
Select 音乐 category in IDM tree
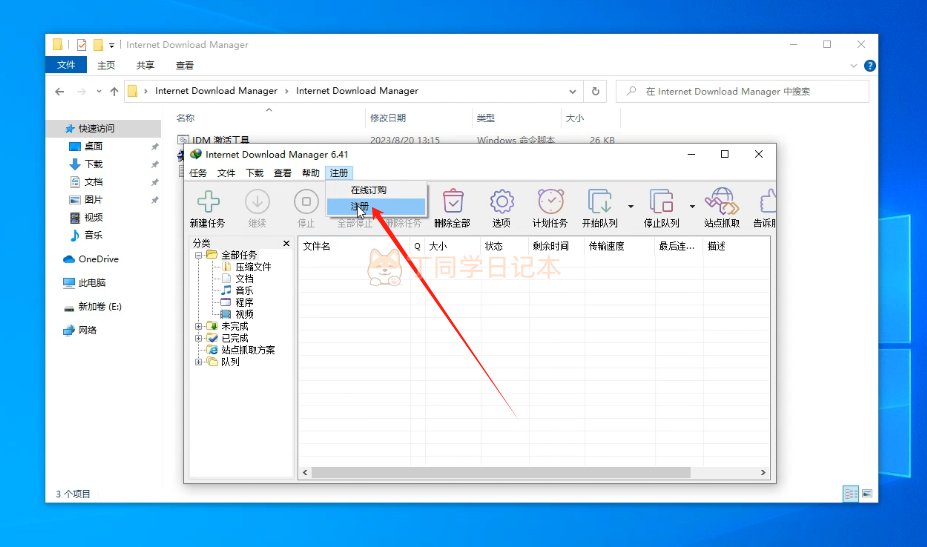tap(244, 290)
